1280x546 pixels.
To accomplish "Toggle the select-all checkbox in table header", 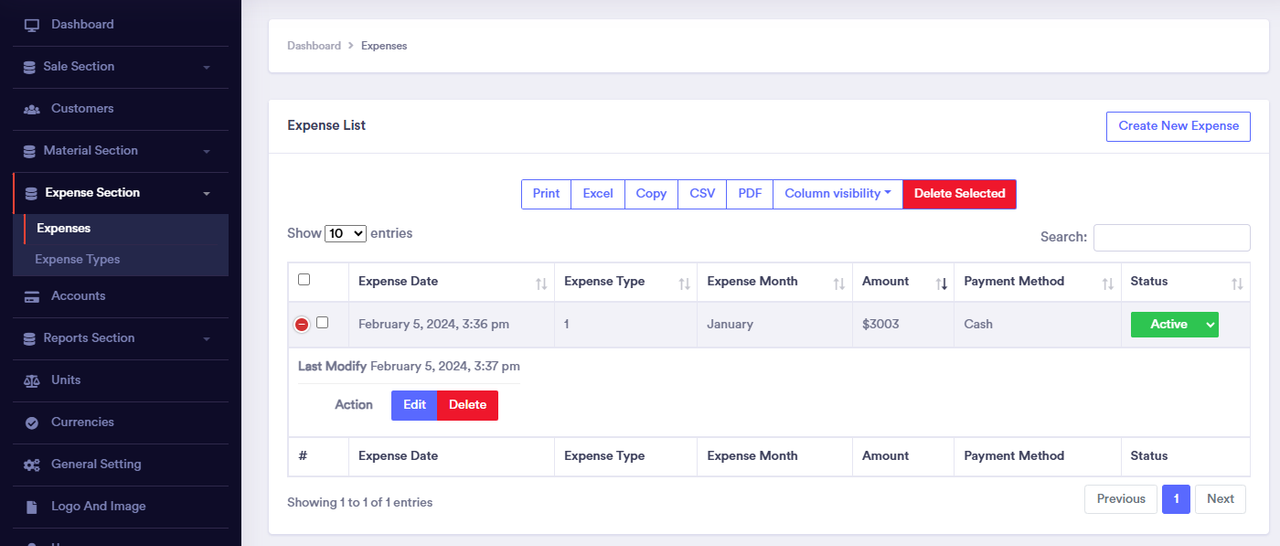I will click(304, 280).
